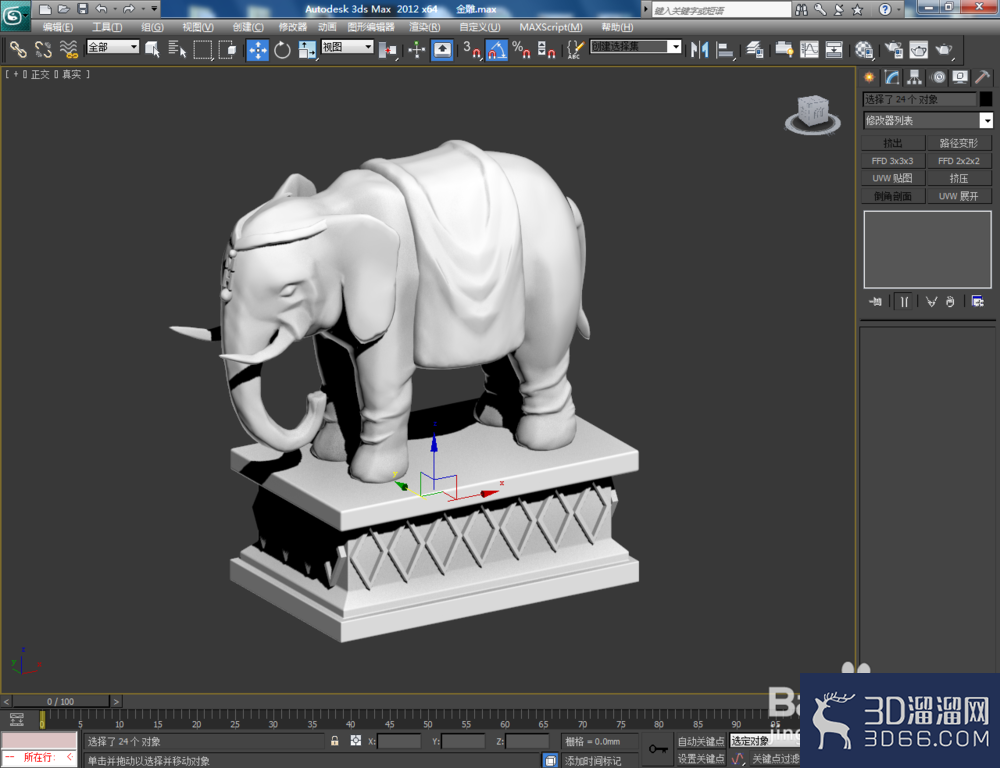Viewport: 1000px width, 768px height.
Task: Click the UVW 贴图 modifier button
Action: (x=893, y=178)
